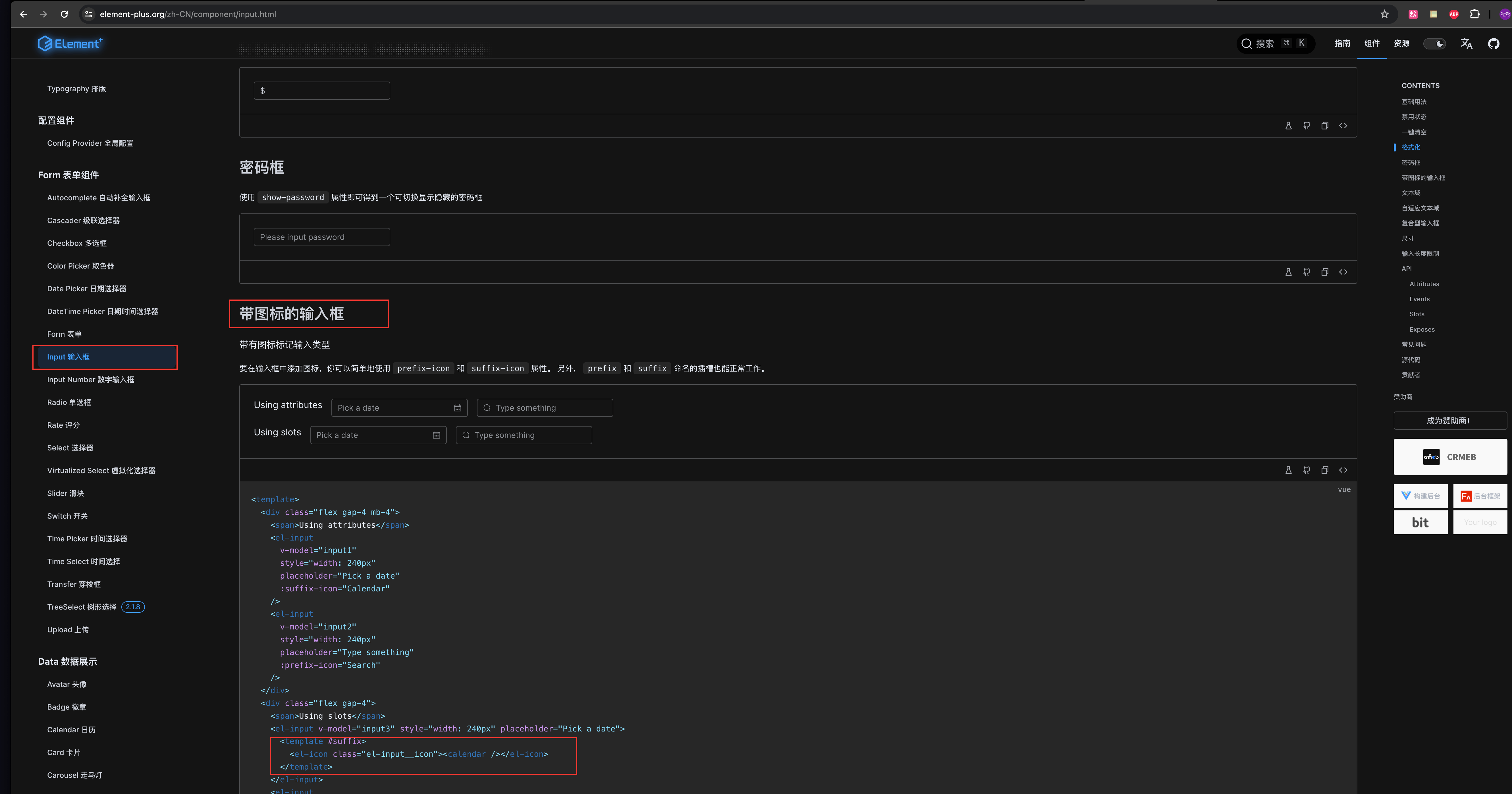
Task: Copy the password input demo code
Action: [1325, 272]
